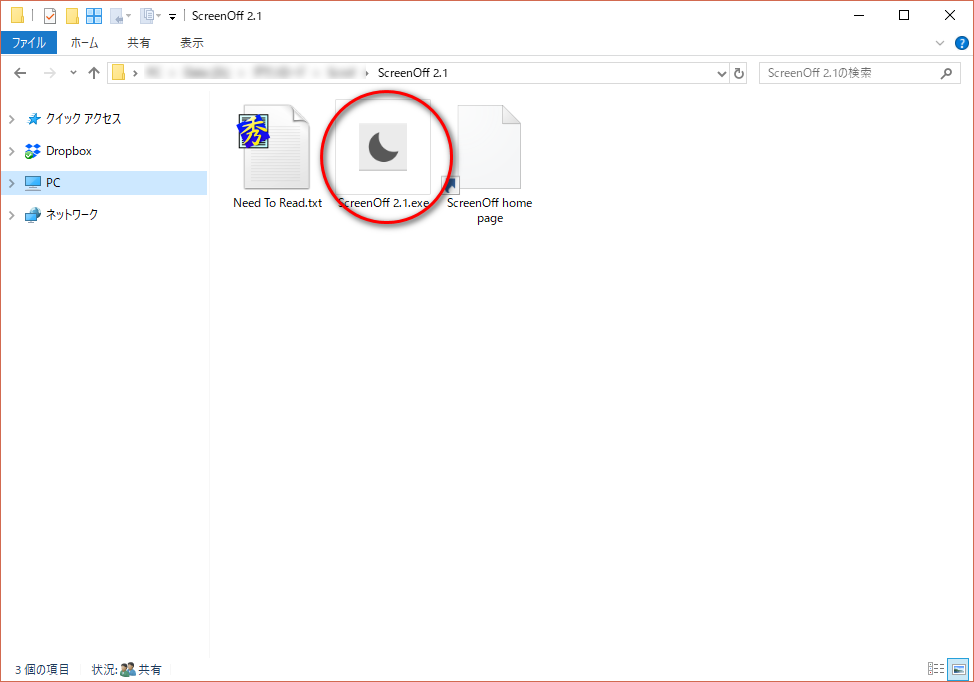Screen dimensions: 974x682
Task: Open the address bar history dropdown
Action: click(723, 73)
